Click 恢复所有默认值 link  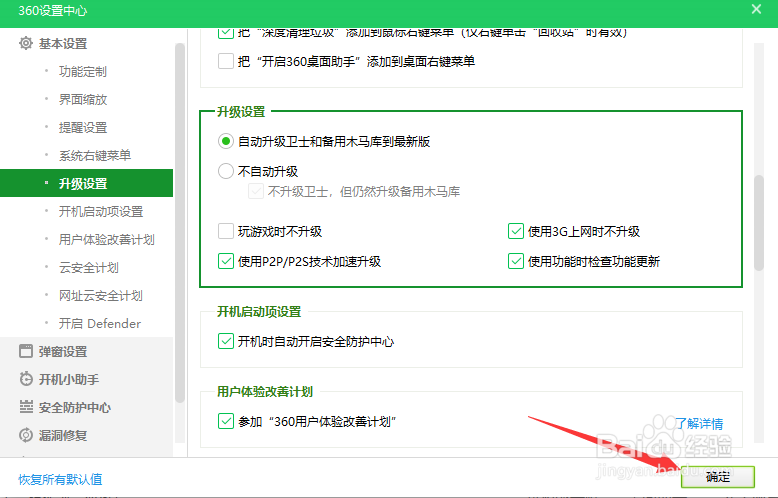click(x=60, y=479)
